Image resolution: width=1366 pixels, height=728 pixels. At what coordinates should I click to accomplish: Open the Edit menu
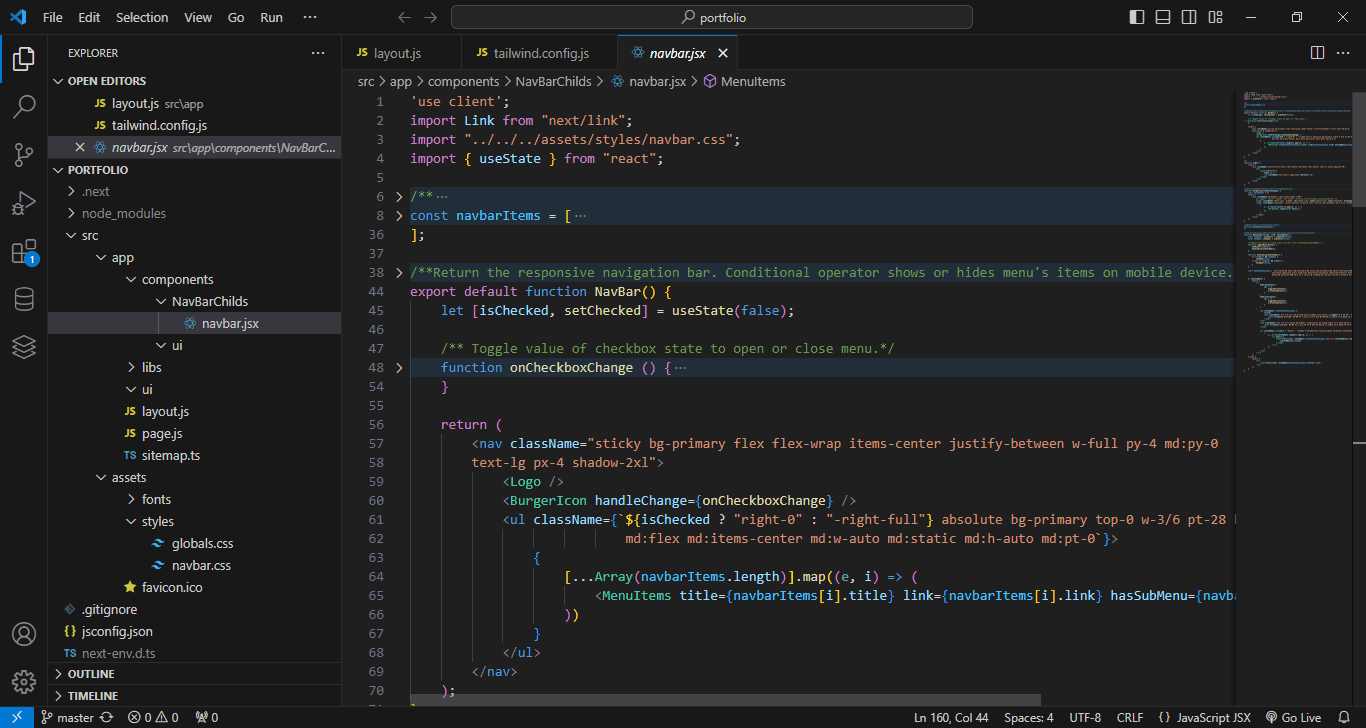click(x=89, y=17)
